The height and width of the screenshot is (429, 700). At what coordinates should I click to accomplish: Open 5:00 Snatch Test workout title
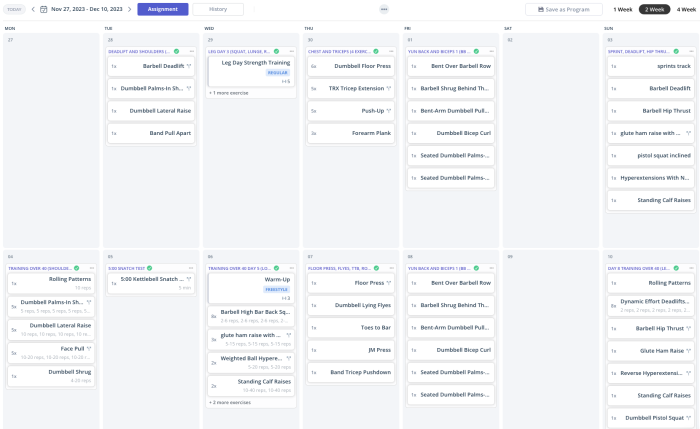point(126,269)
